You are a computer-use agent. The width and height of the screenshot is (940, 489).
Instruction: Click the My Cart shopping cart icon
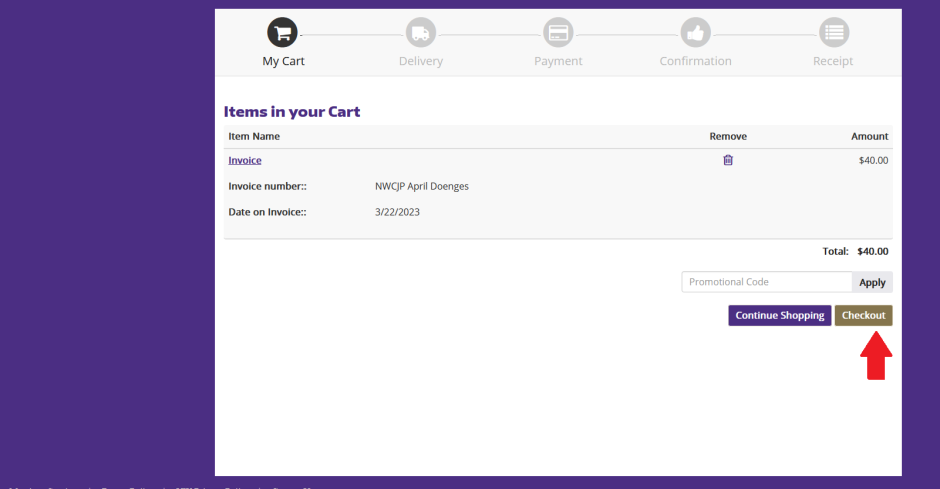click(x=282, y=32)
